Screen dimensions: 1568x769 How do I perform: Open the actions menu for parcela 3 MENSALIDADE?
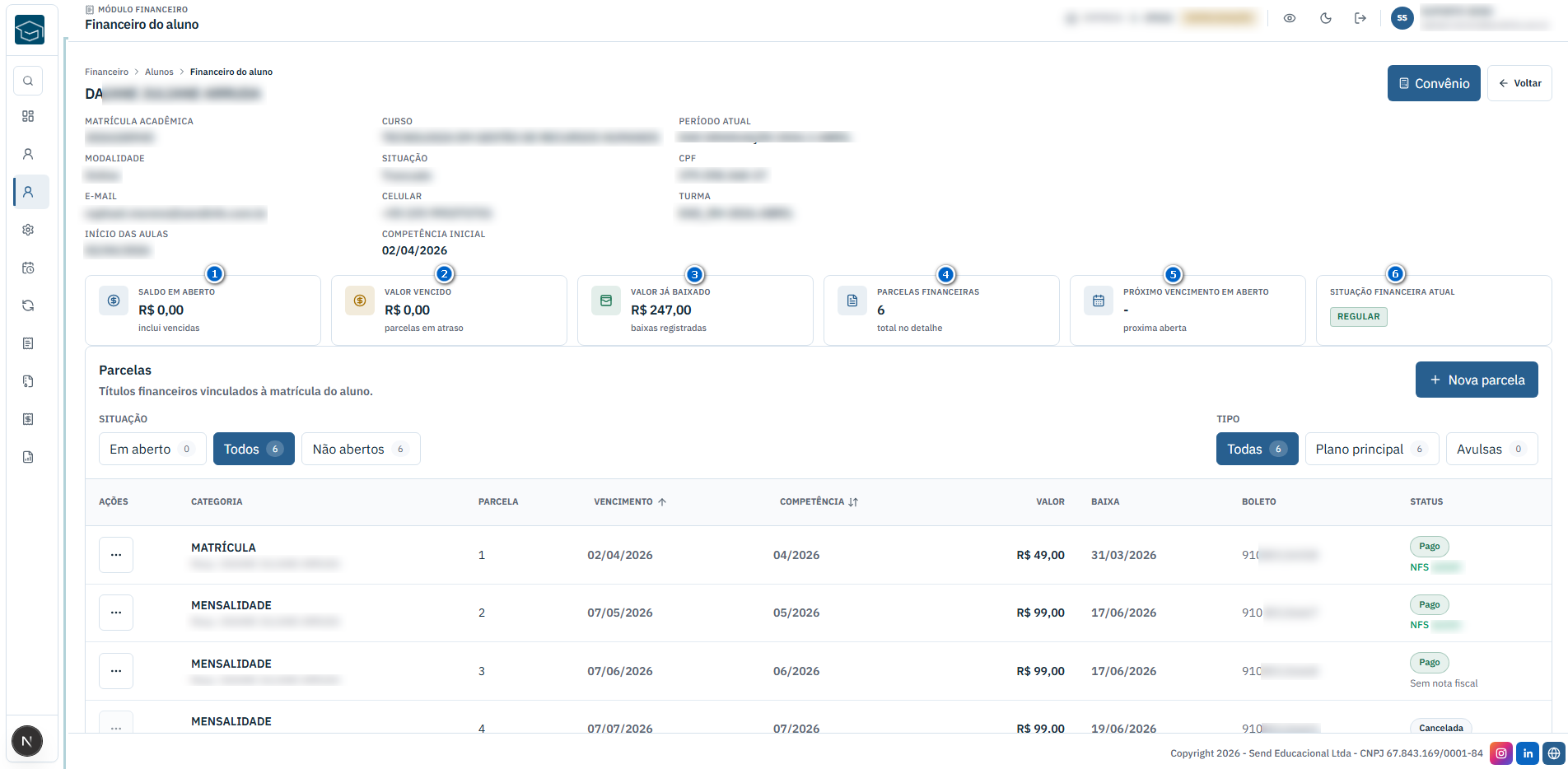116,671
